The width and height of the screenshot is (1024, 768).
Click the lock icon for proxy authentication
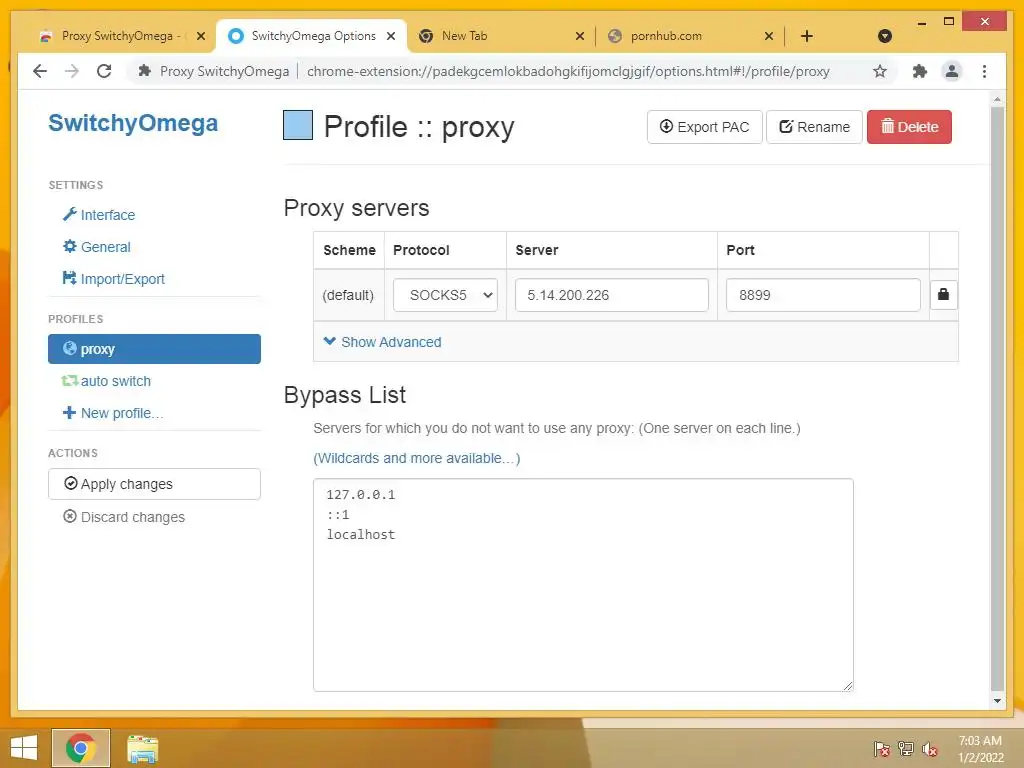click(x=943, y=295)
